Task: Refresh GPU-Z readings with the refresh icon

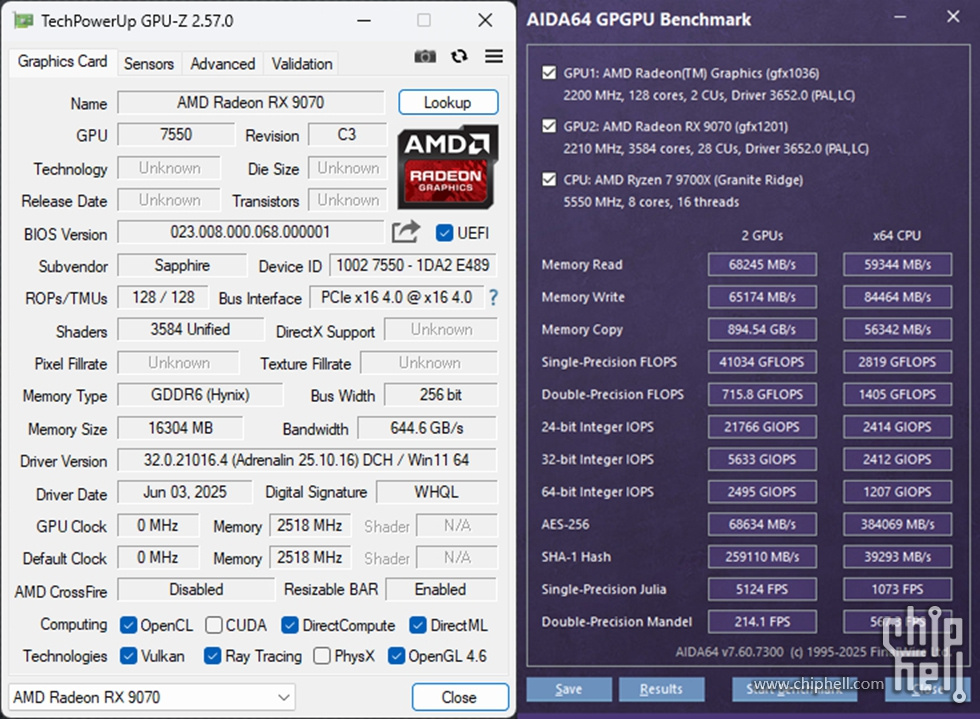Action: [x=459, y=57]
